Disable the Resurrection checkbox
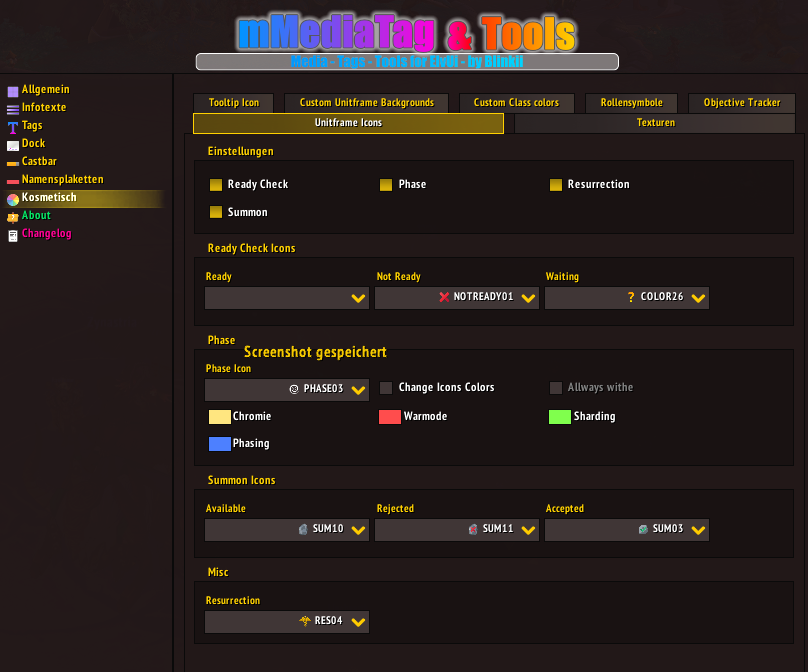808x672 pixels. point(556,185)
